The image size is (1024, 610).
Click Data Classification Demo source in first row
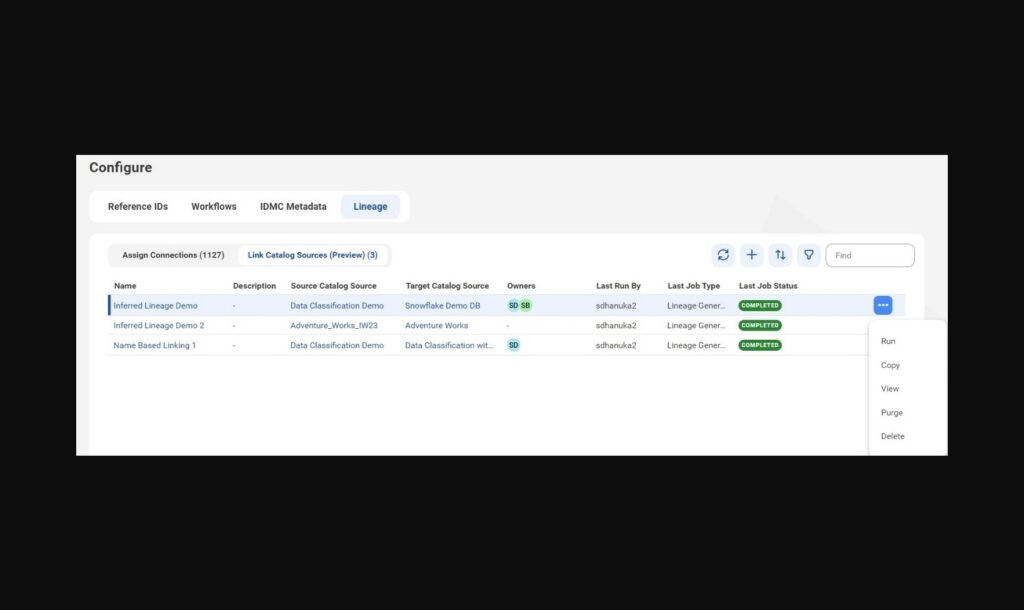point(337,306)
